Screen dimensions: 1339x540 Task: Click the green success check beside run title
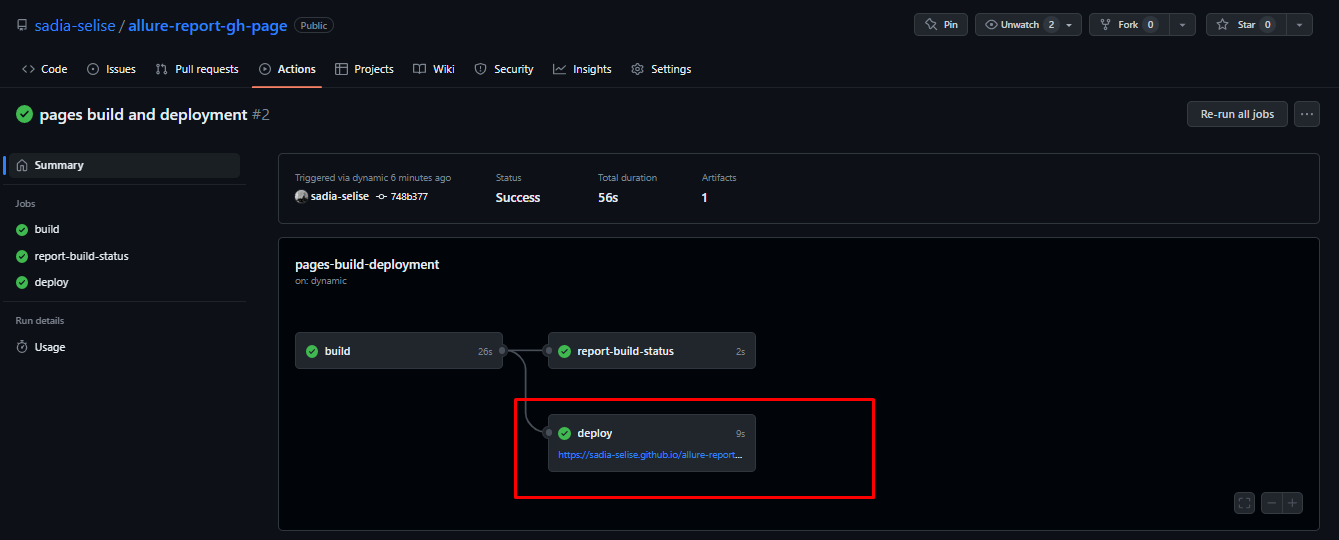(x=24, y=115)
